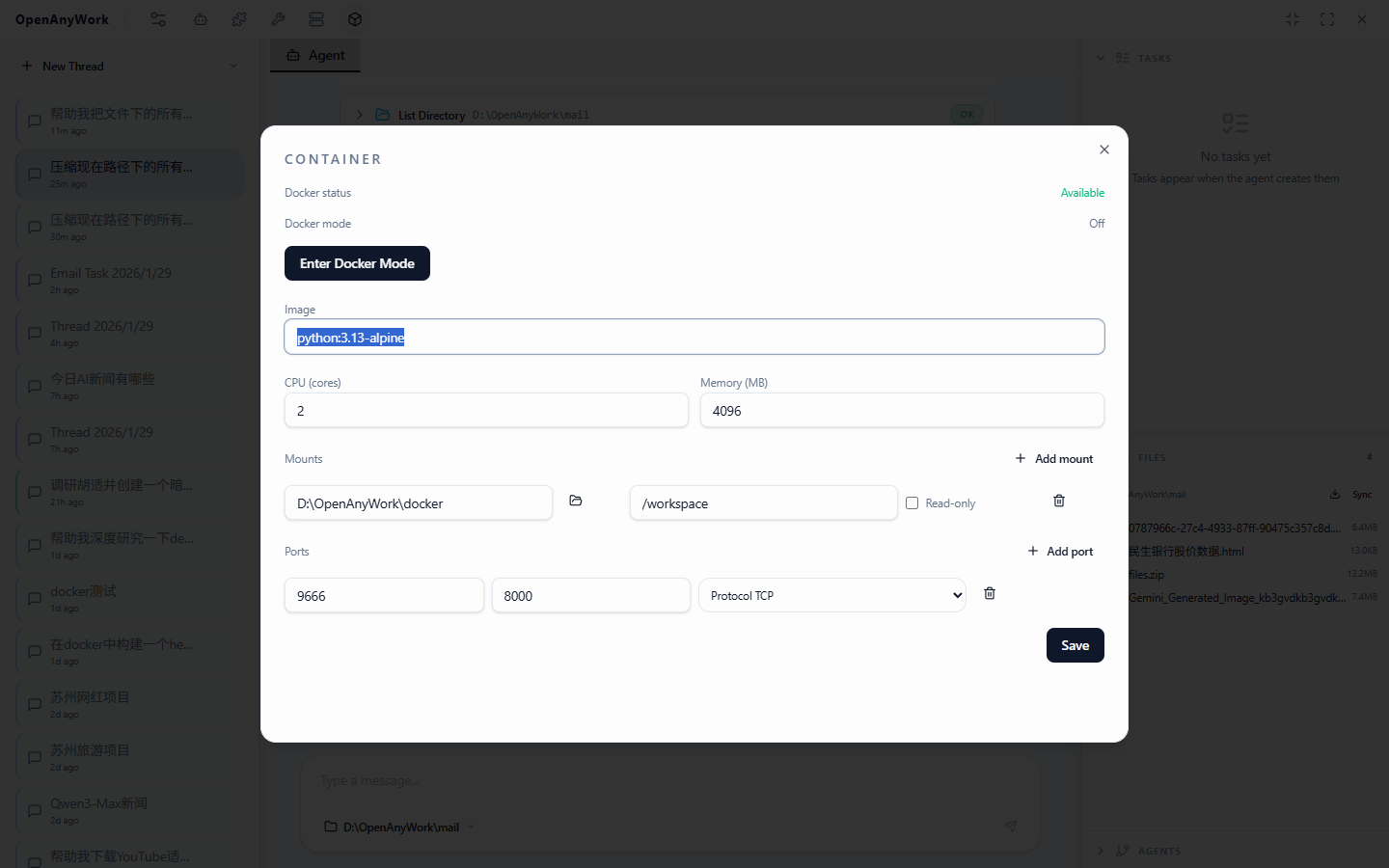The width and height of the screenshot is (1389, 868).
Task: Click the robot agent icon in the toolbar
Action: tap(201, 19)
